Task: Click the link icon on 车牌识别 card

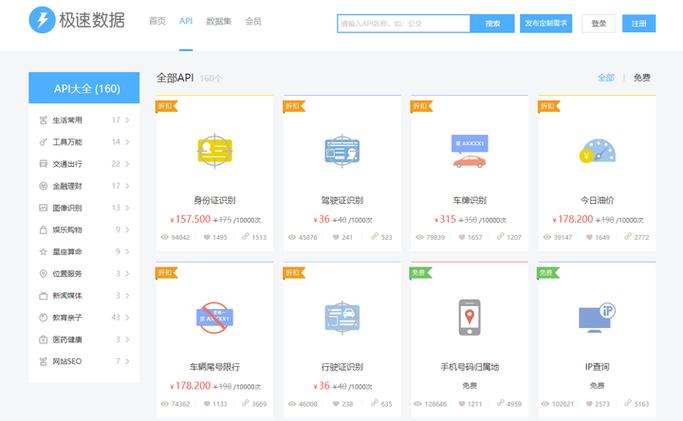Action: click(x=500, y=236)
